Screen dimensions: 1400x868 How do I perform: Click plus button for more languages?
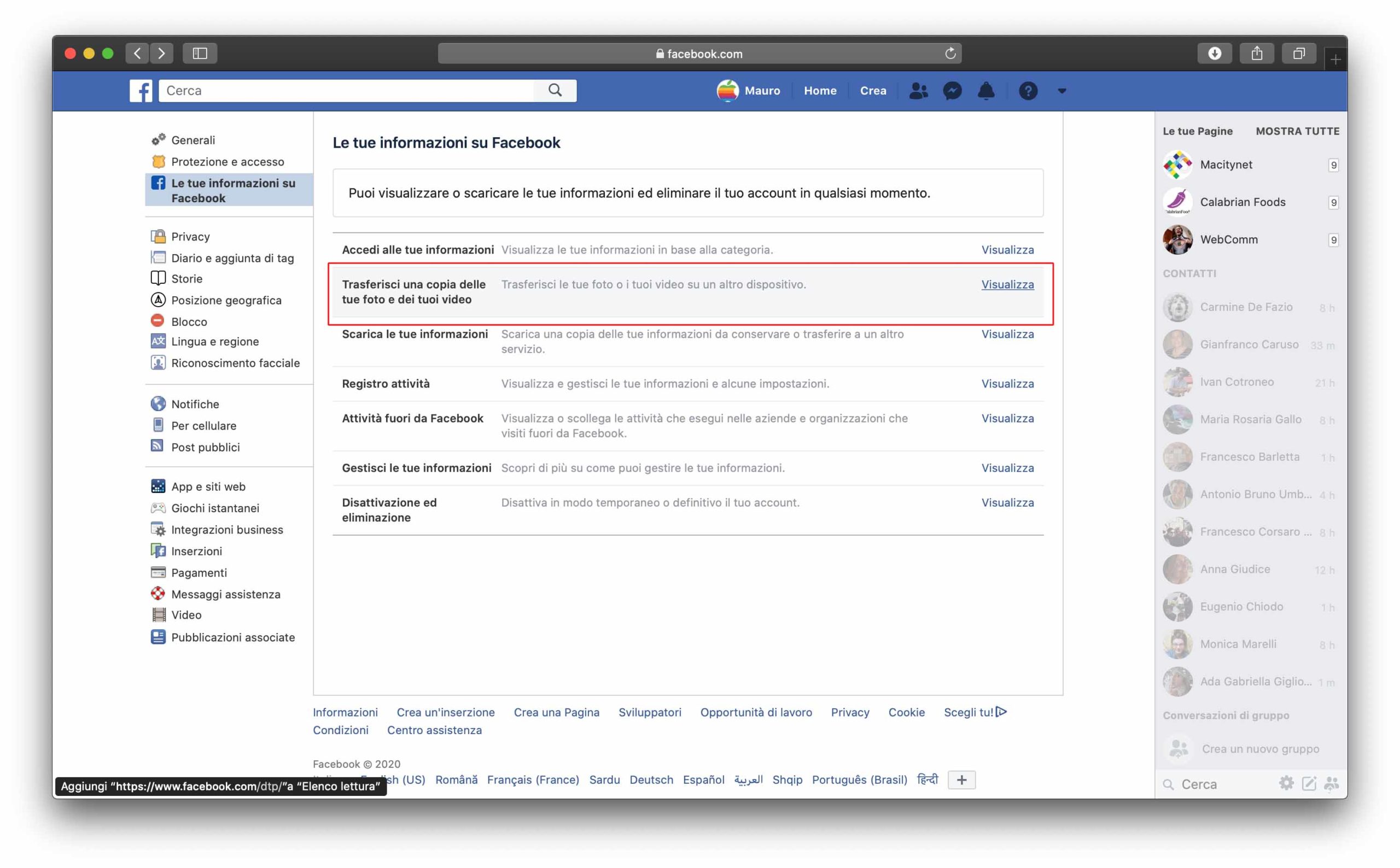pos(961,779)
